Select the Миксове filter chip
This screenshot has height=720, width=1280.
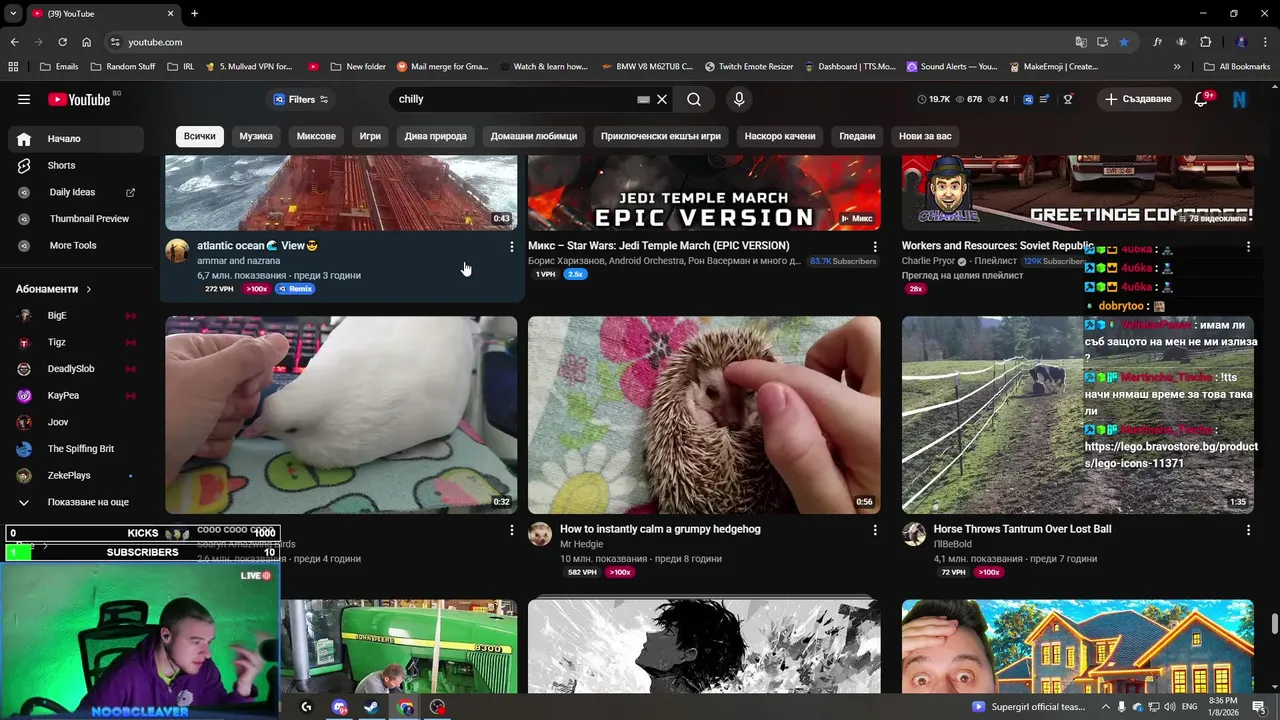[x=316, y=136]
